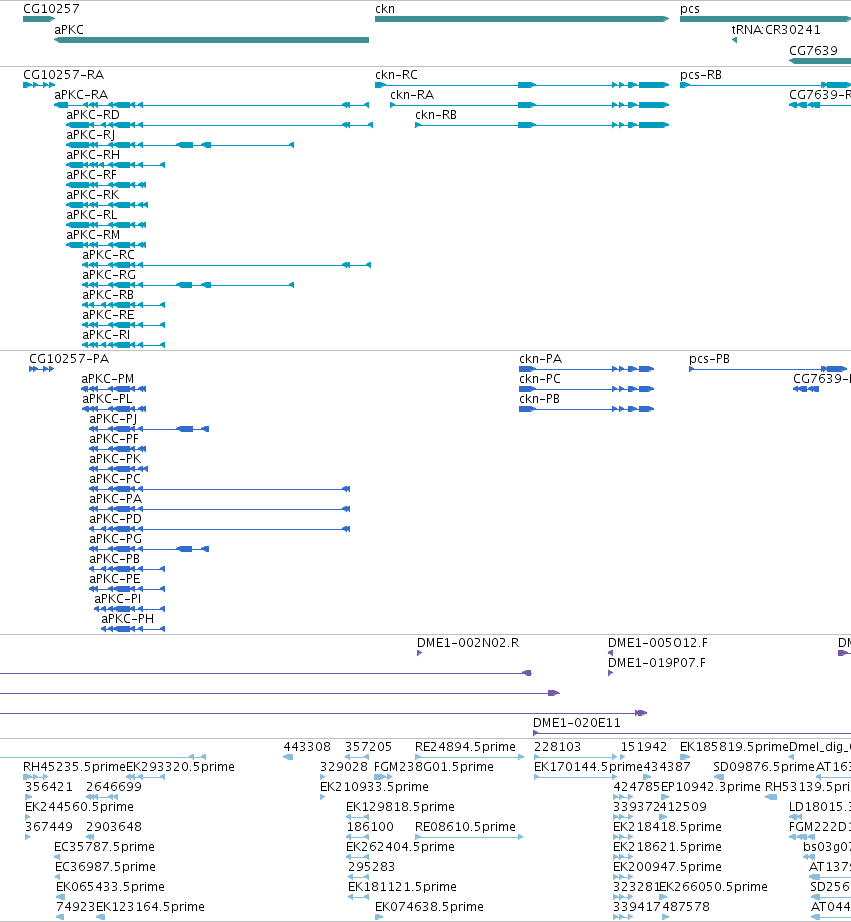Pick transcript aPKC-RK
Viewport: 851px width, 922px height.
click(x=92, y=195)
